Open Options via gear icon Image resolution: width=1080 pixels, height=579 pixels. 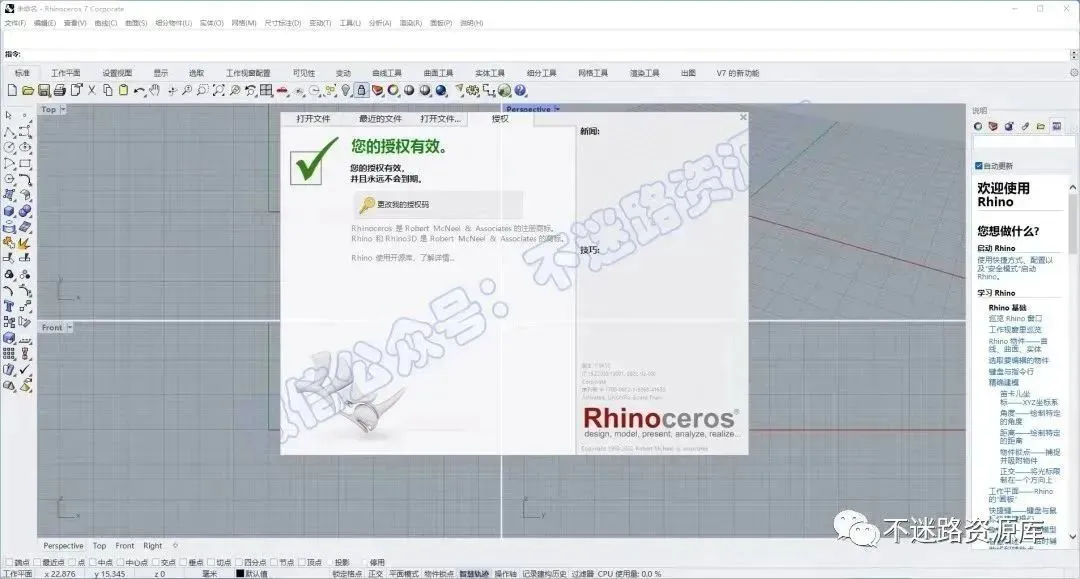472,90
